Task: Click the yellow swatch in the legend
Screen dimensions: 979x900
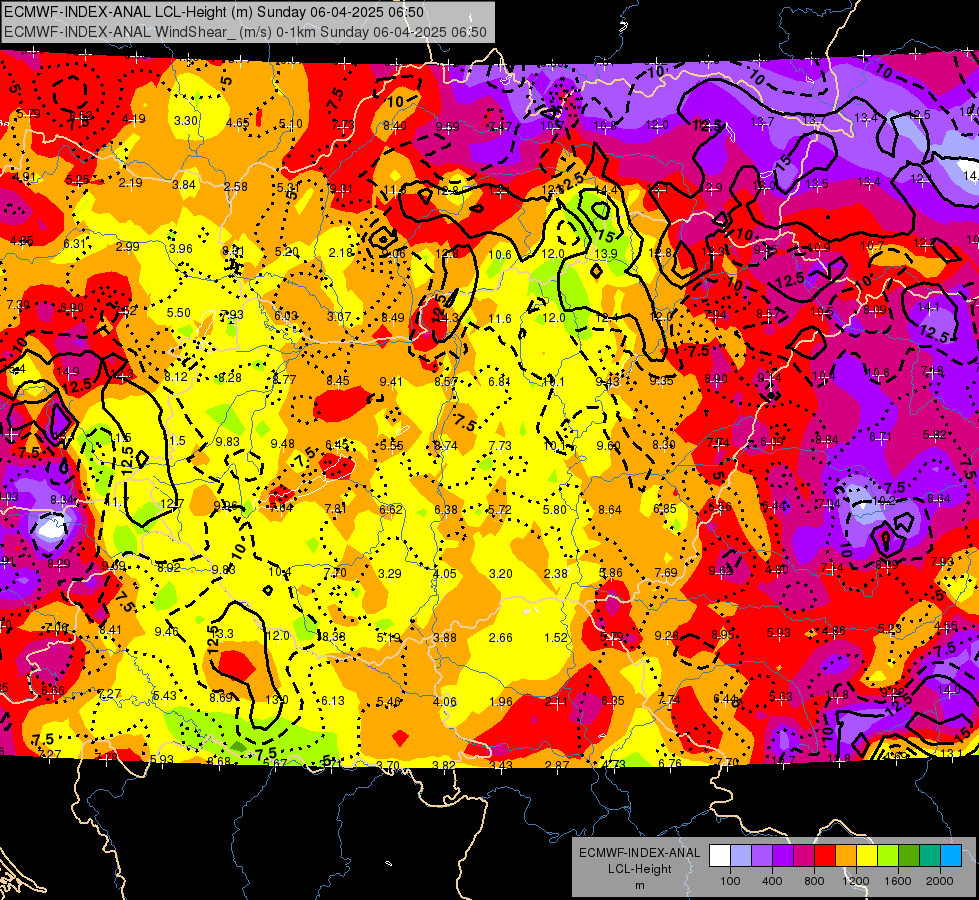Action: tap(867, 856)
